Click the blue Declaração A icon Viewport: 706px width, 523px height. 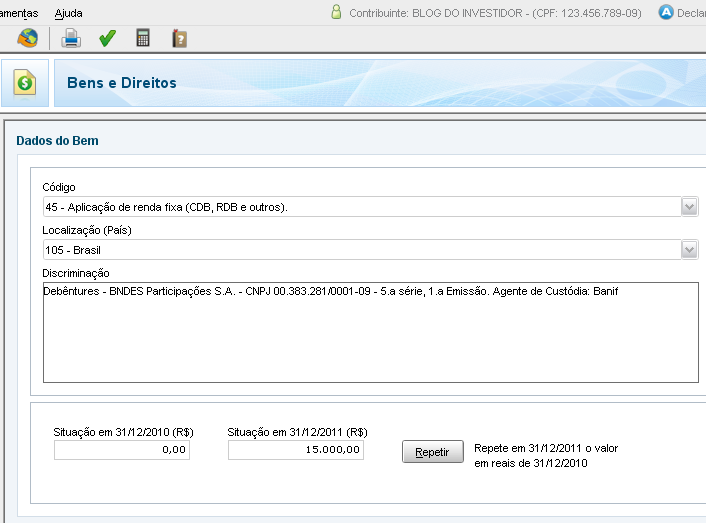[x=665, y=13]
